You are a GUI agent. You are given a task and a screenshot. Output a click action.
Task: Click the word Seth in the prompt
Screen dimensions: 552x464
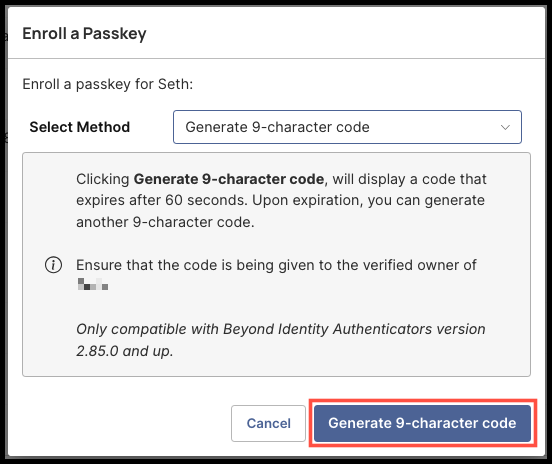(x=175, y=84)
